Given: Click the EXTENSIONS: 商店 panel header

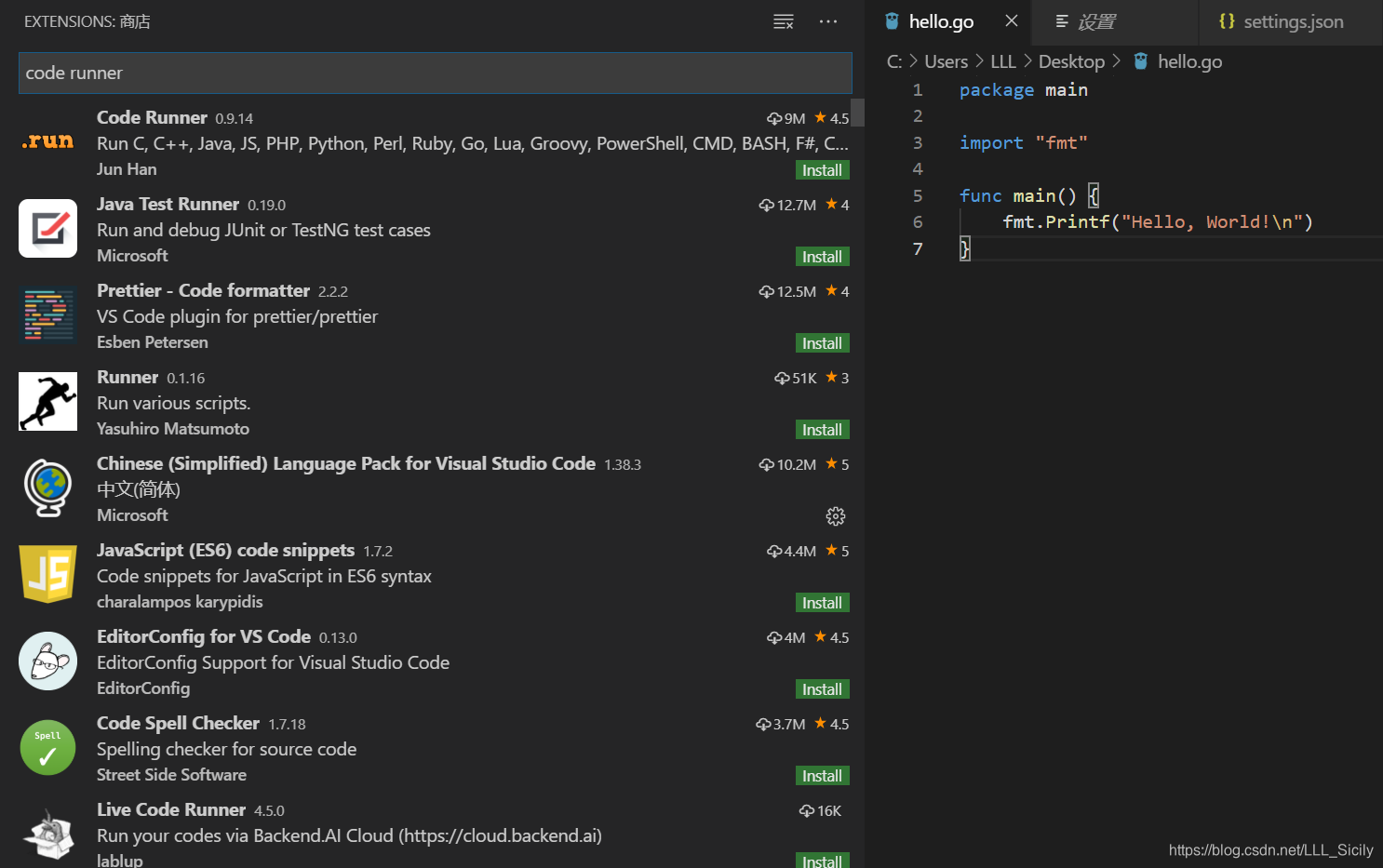Looking at the screenshot, I should coord(87,21).
